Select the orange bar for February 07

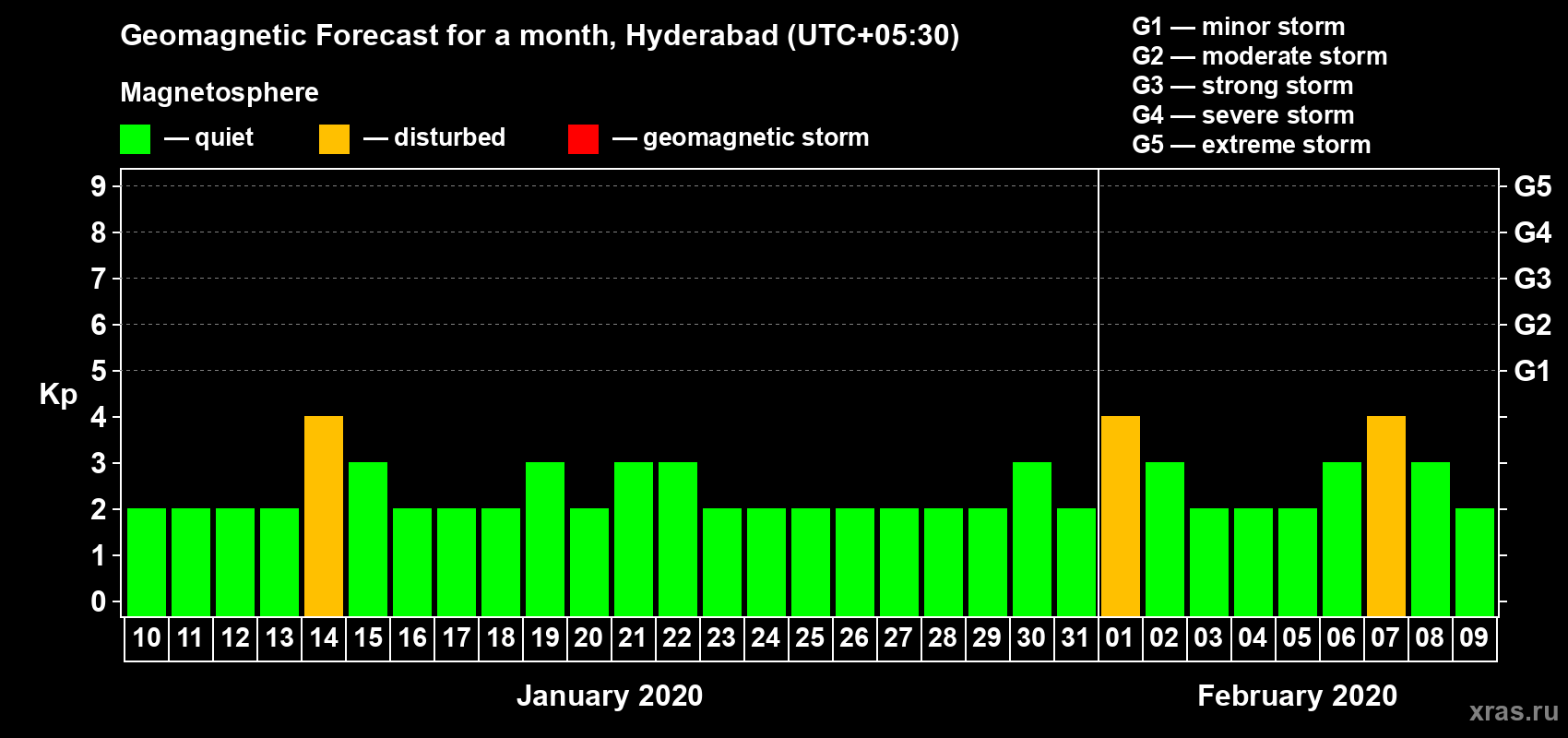(x=1386, y=516)
